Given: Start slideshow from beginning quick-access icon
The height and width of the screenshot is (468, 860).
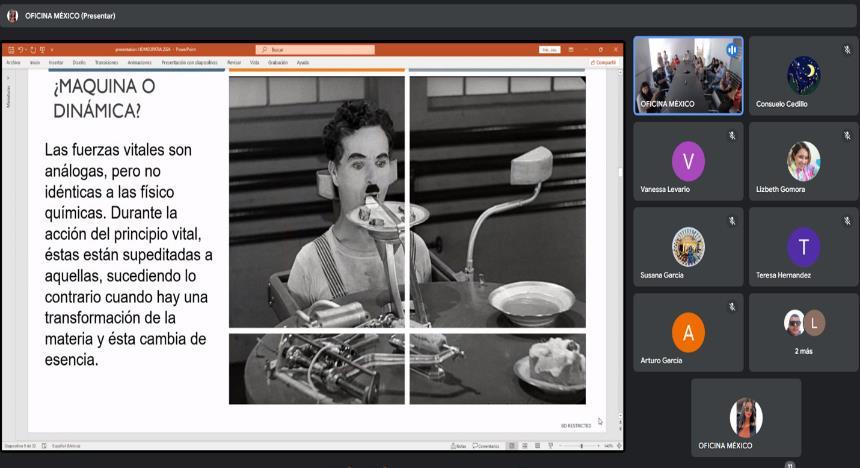Looking at the screenshot, I should (42, 50).
